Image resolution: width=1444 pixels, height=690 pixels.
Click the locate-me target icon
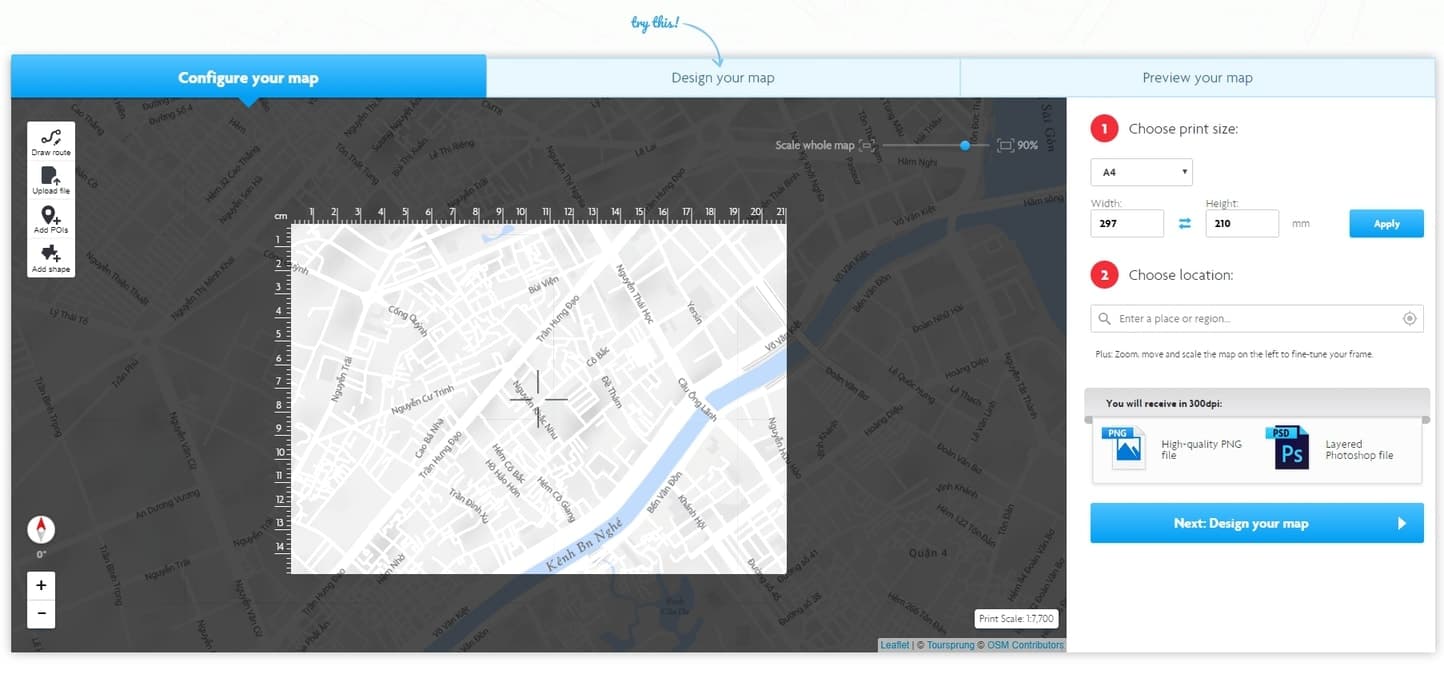tap(1409, 319)
